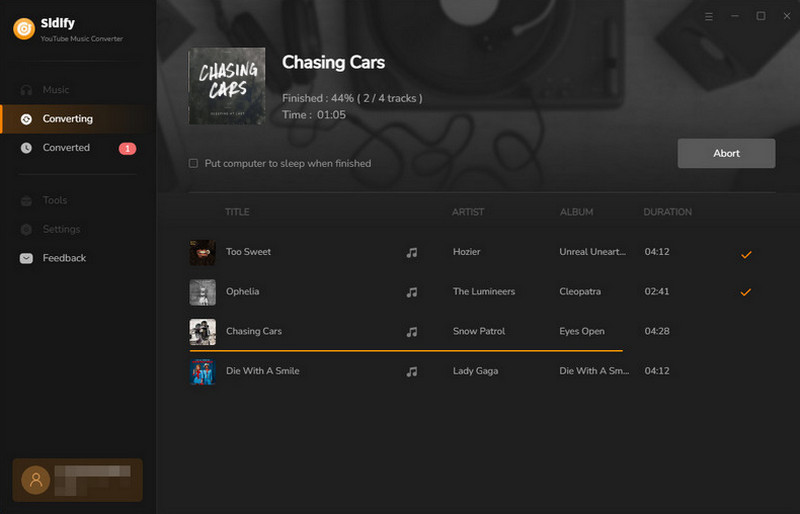This screenshot has height=514, width=800.
Task: Open the Music section headphones icon
Action: (x=26, y=90)
